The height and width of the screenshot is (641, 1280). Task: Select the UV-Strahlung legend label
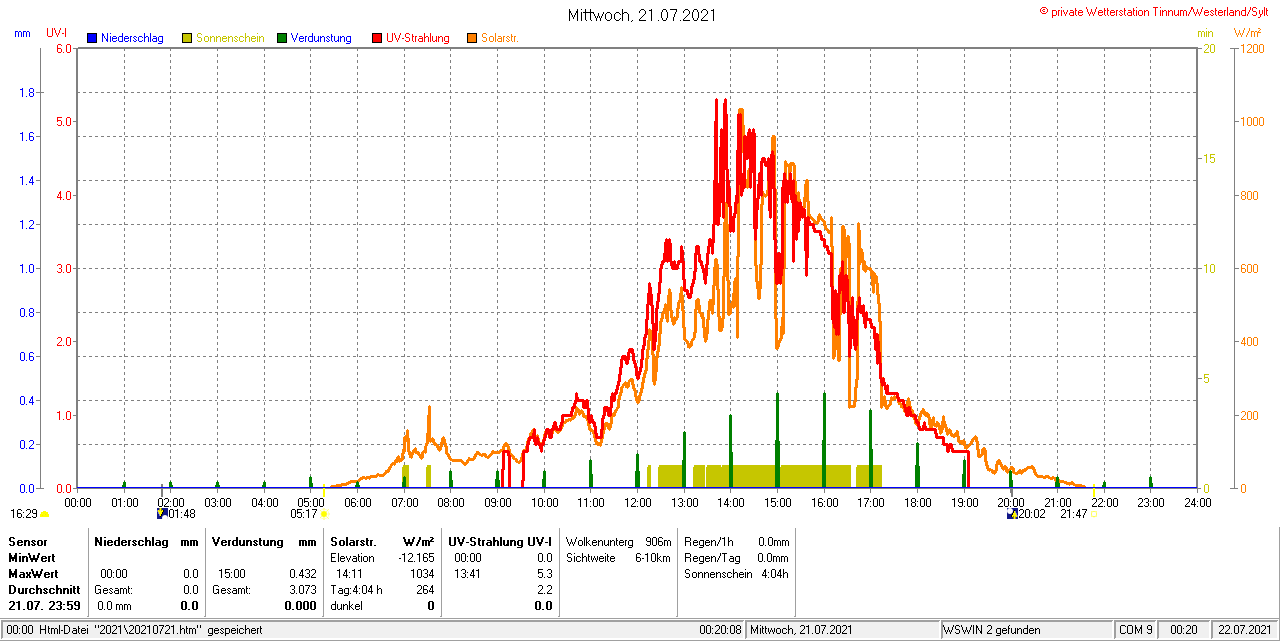tap(418, 38)
